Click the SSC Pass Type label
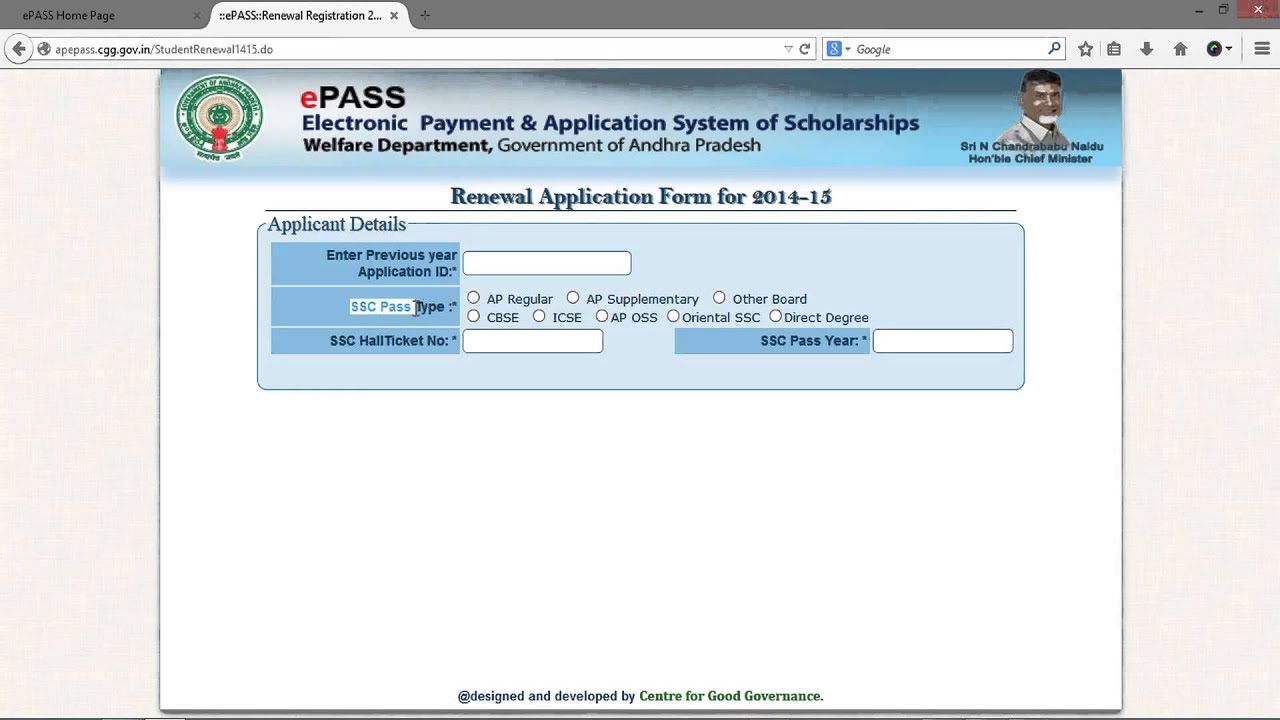Viewport: 1280px width, 720px height. (x=403, y=307)
